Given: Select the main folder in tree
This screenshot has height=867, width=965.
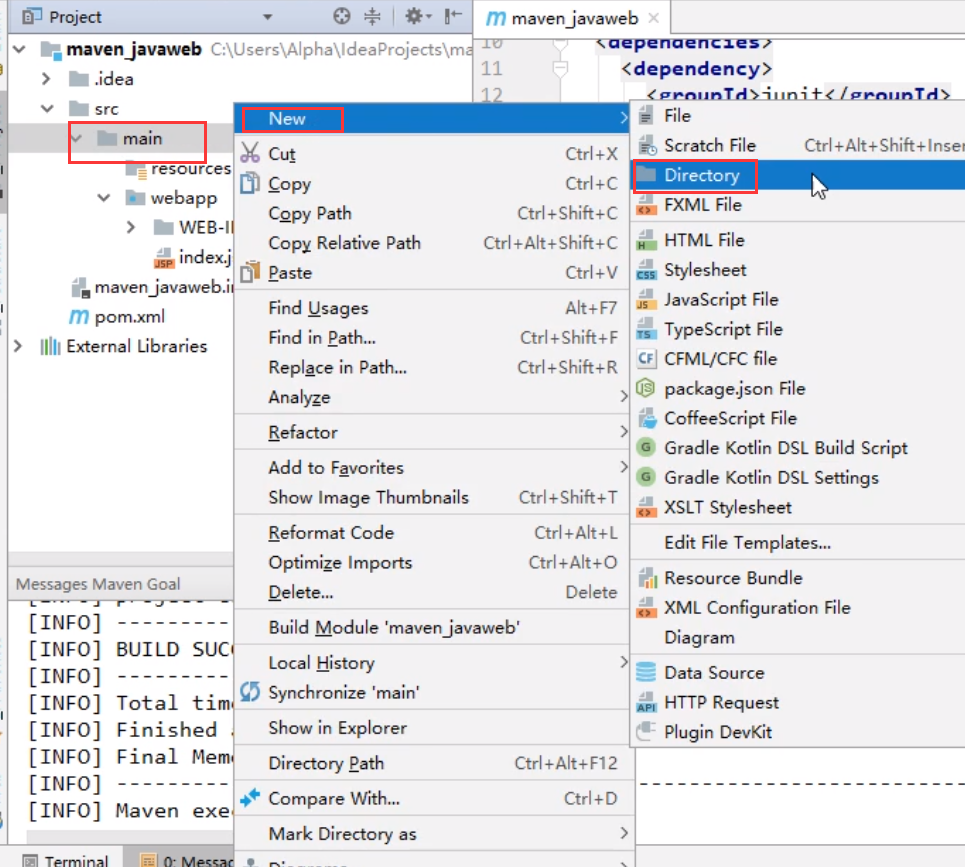Looking at the screenshot, I should coord(142,138).
